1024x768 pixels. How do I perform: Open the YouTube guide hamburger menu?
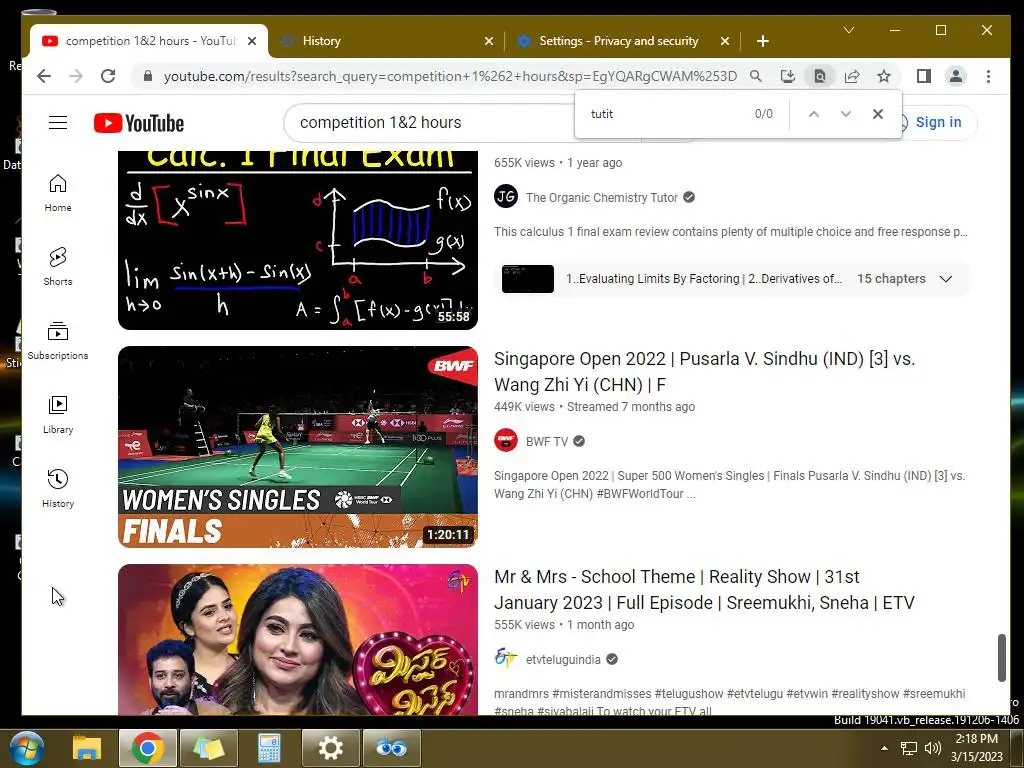(58, 123)
